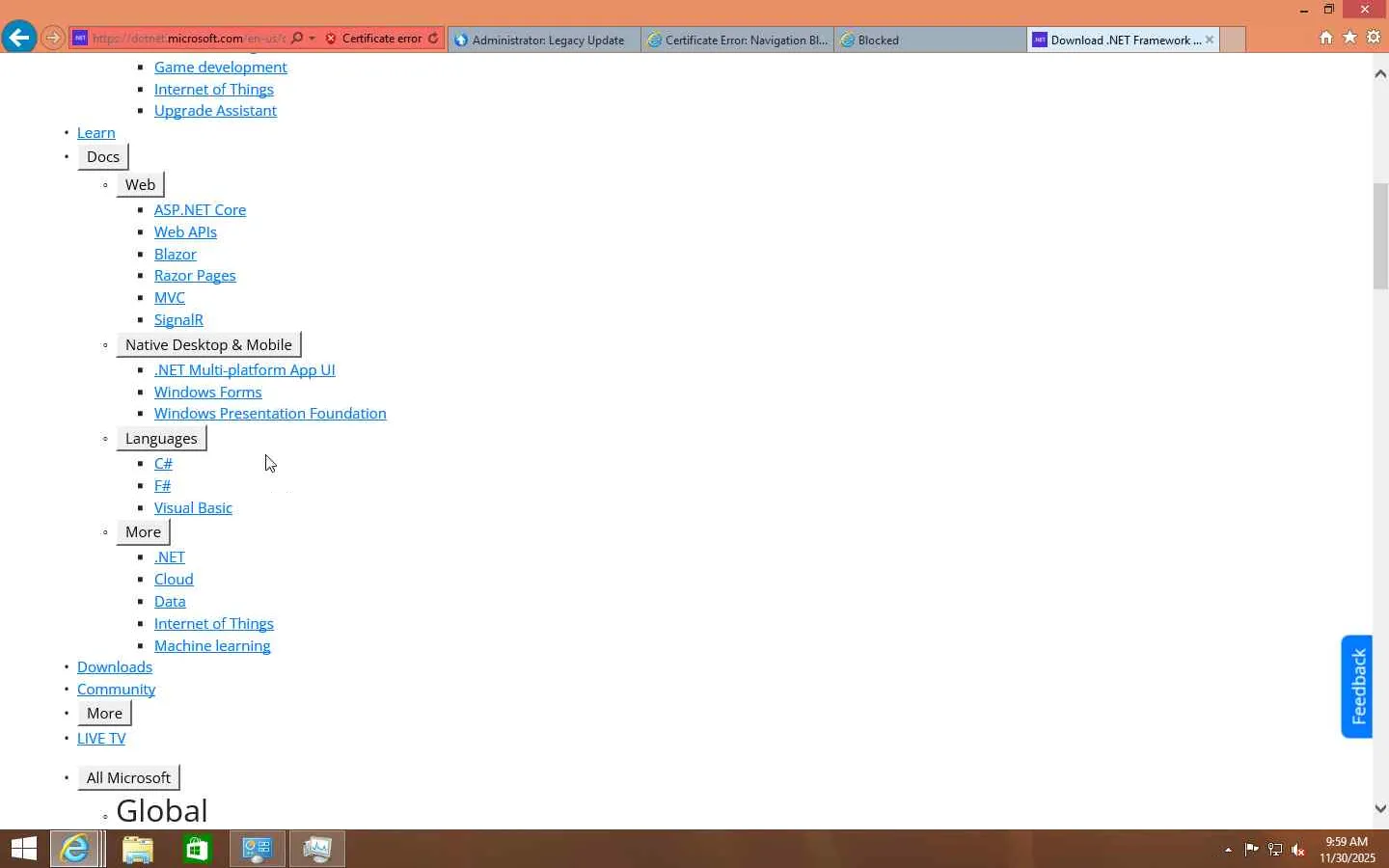Screen dimensions: 1389x868
Task: Follow the Learn link
Action: pyautogui.click(x=96, y=132)
